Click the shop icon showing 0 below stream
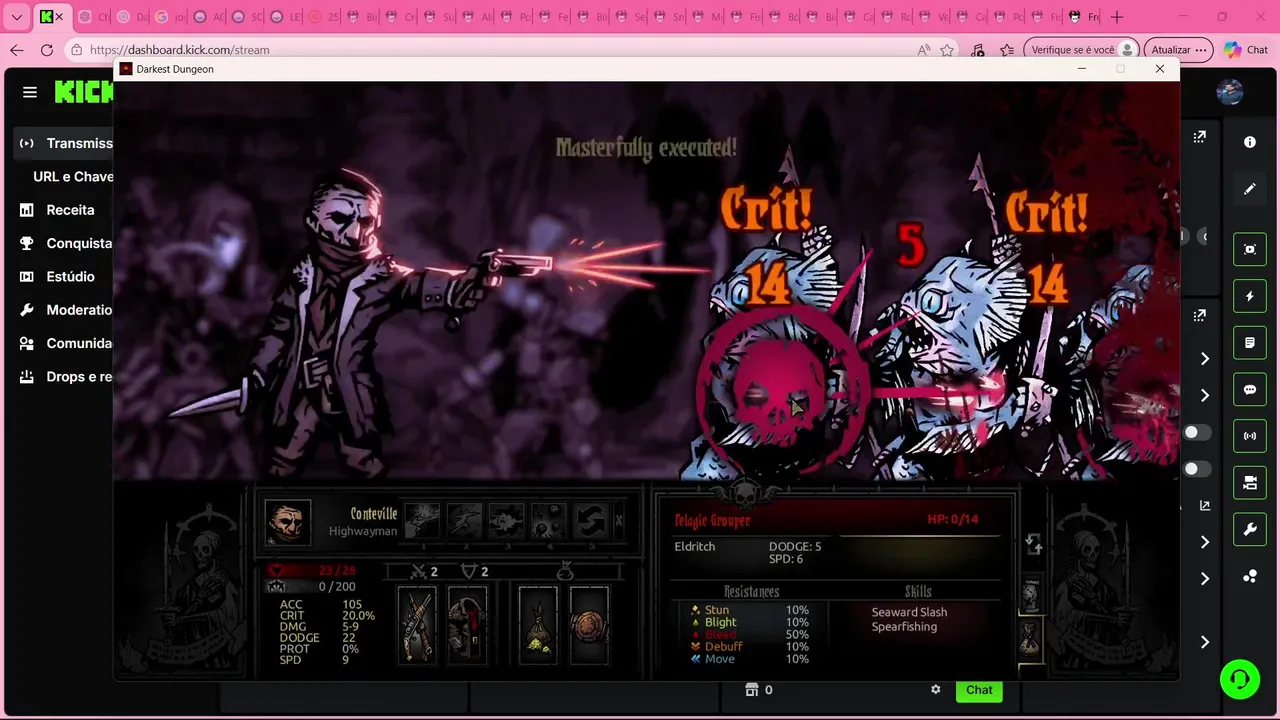 tap(752, 690)
